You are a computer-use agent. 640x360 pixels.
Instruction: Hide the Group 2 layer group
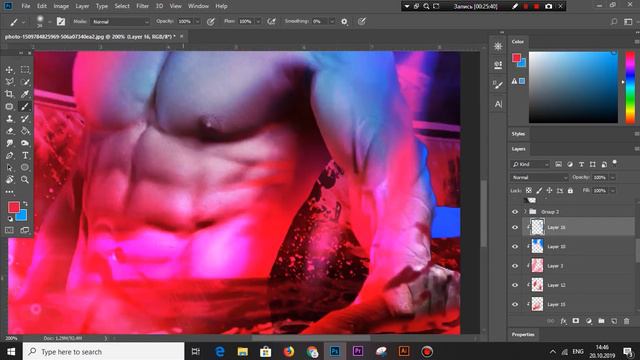point(515,212)
